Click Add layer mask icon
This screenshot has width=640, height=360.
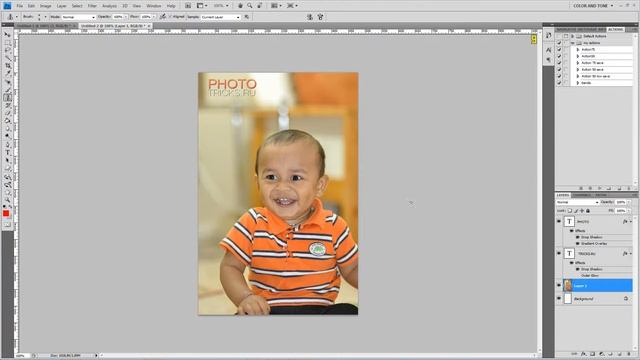[x=592, y=354]
